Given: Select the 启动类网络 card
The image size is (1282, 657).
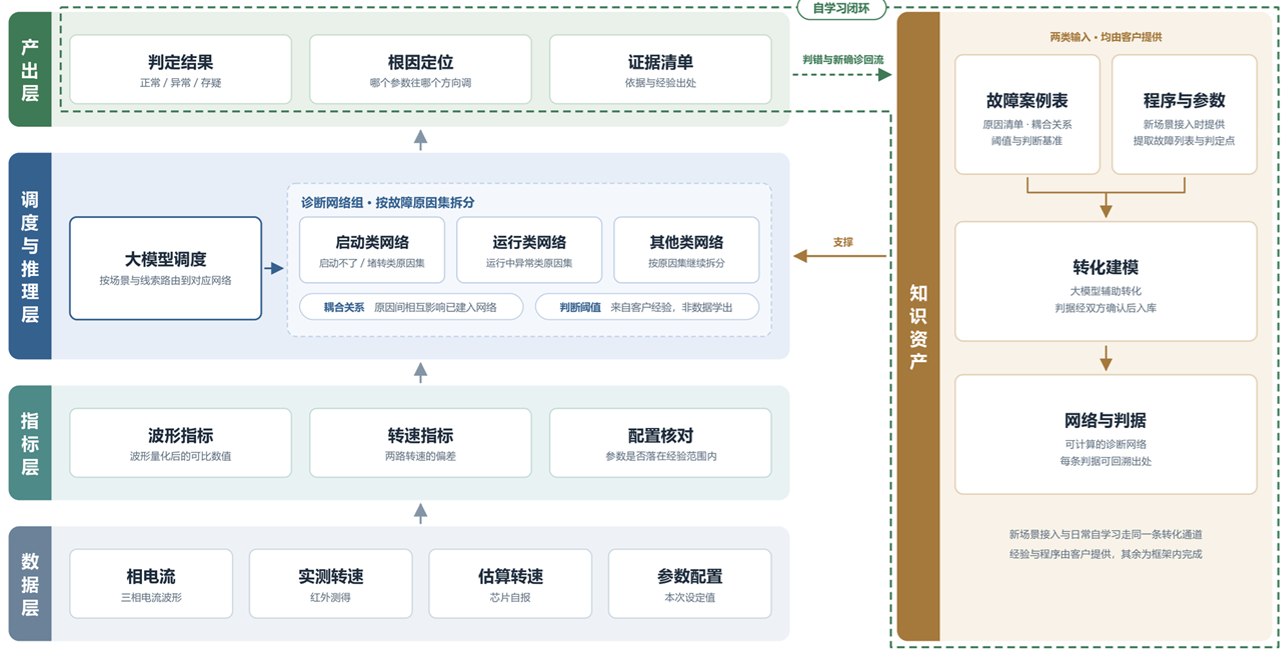Looking at the screenshot, I should pos(372,250).
